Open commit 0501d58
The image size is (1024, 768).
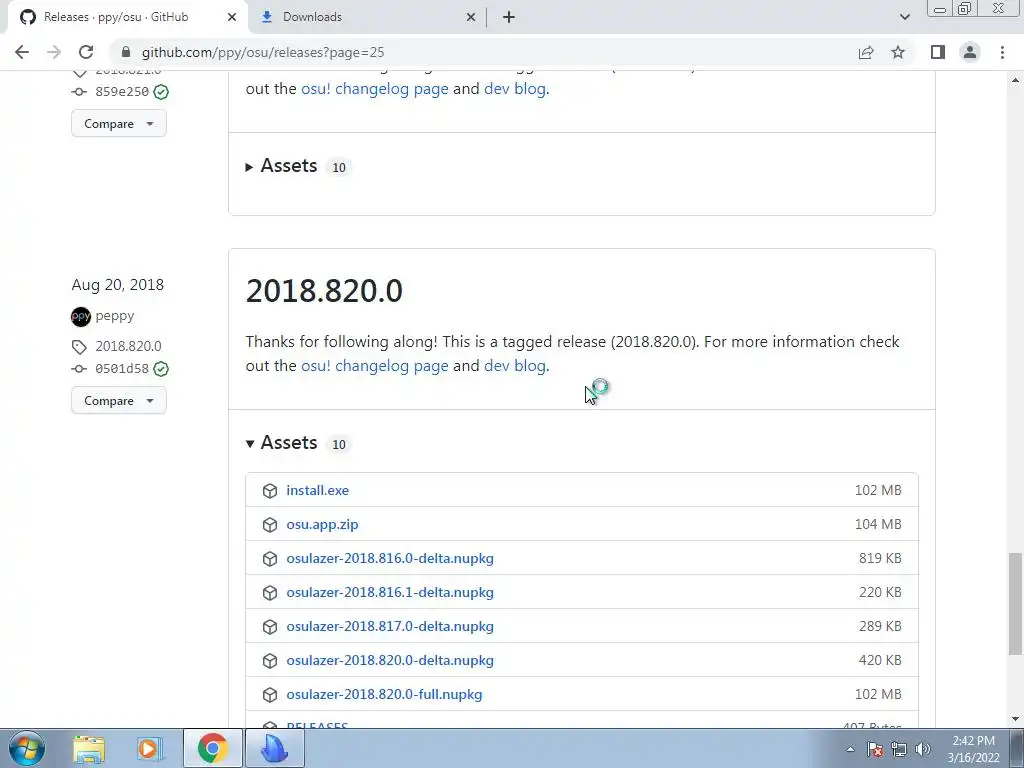(122, 369)
